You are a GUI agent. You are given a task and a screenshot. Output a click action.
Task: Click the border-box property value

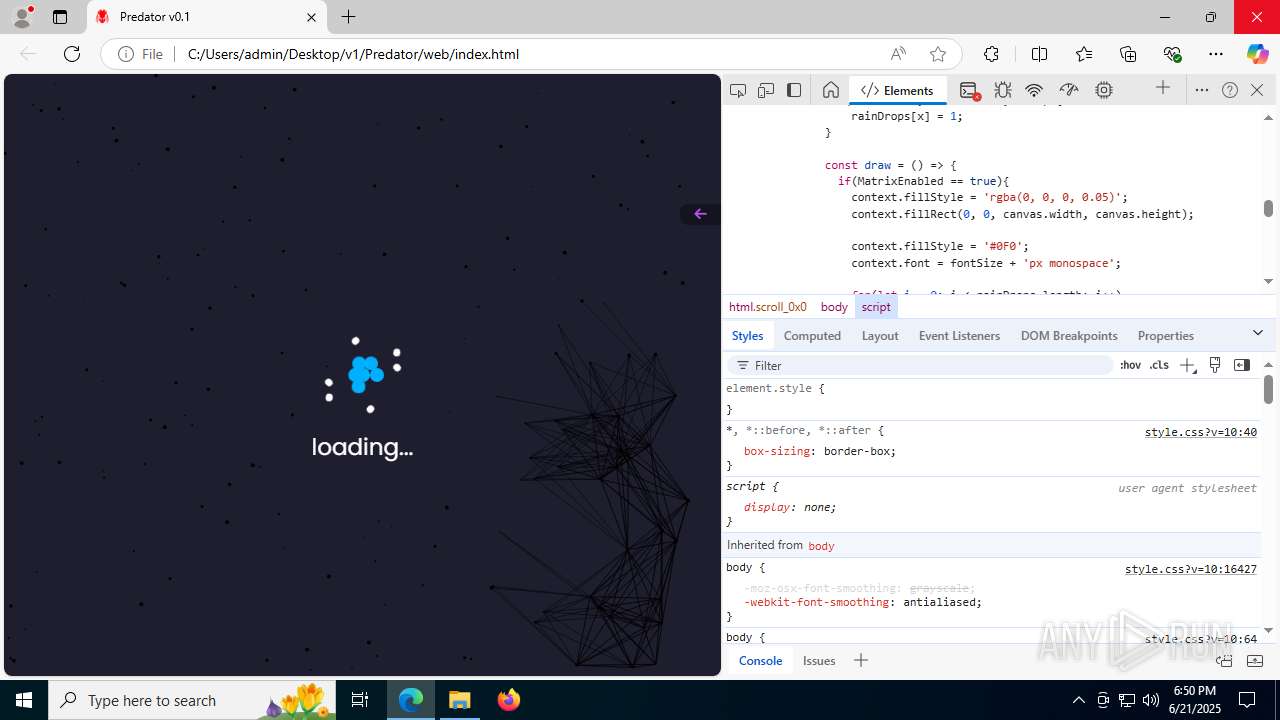tap(857, 451)
